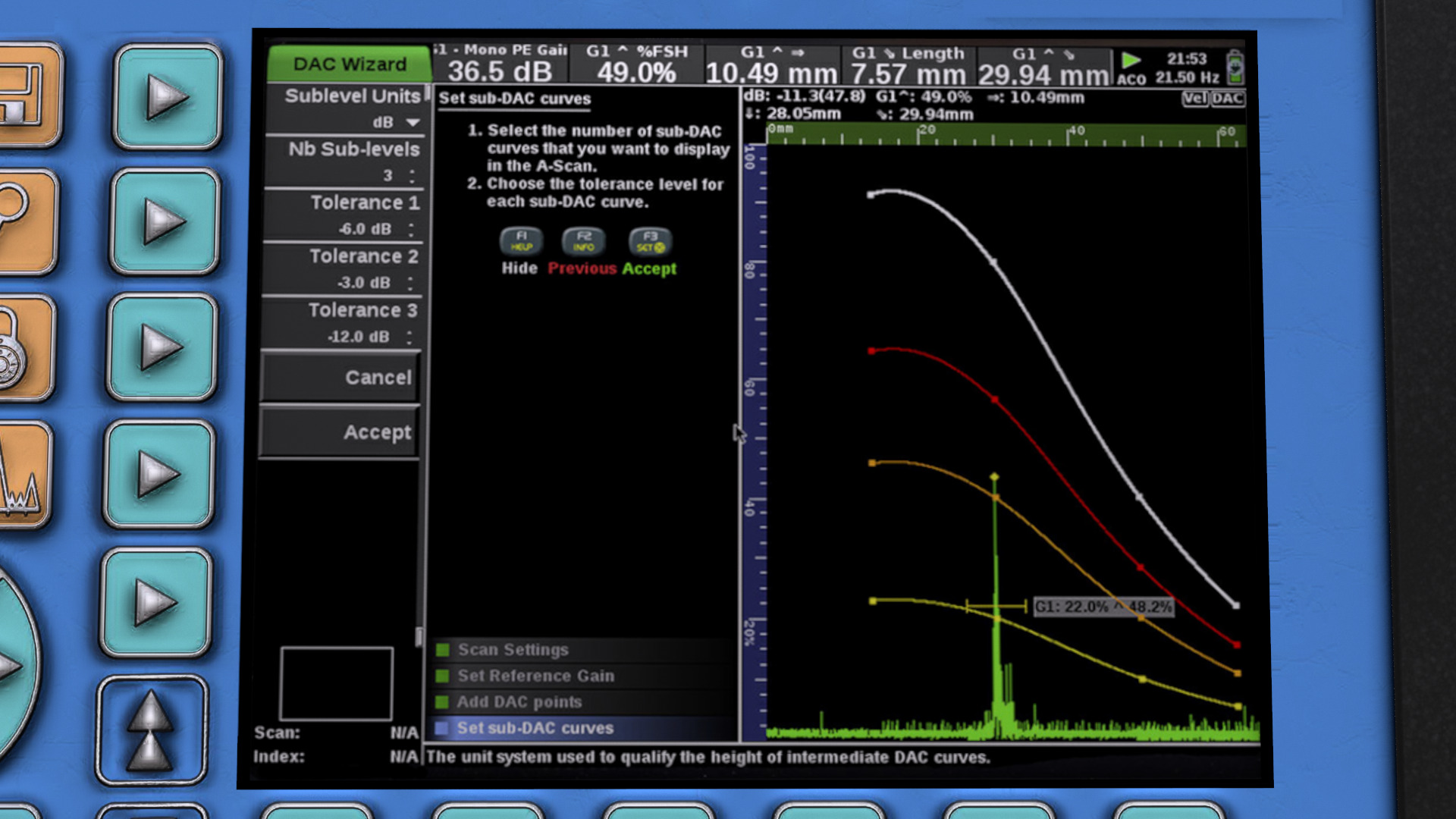Open the Sublevel Units dB dropdown
Screen dimensions: 1456x819
413,122
